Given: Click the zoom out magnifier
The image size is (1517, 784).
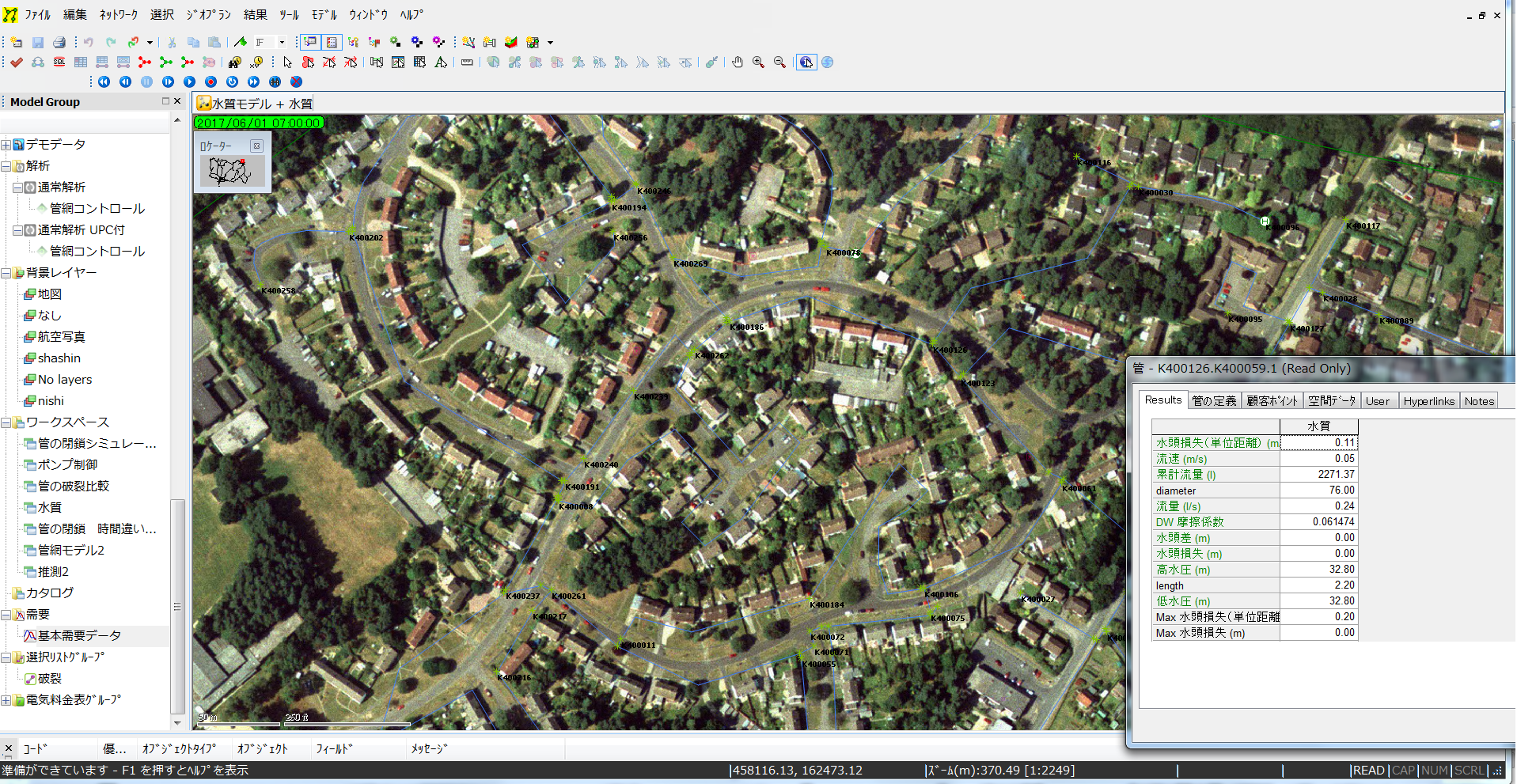Looking at the screenshot, I should tap(779, 62).
